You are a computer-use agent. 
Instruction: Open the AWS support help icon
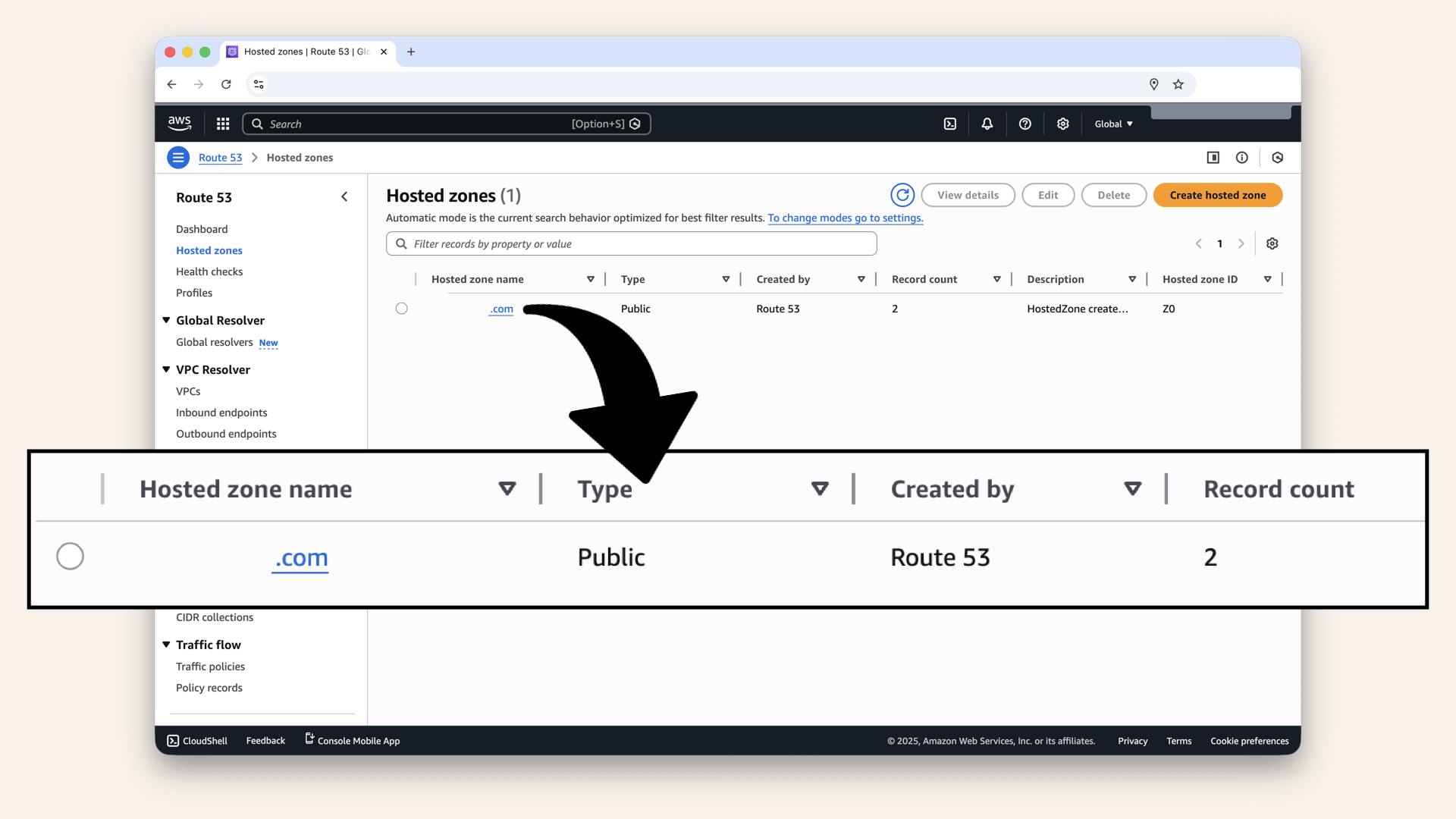coord(1025,124)
